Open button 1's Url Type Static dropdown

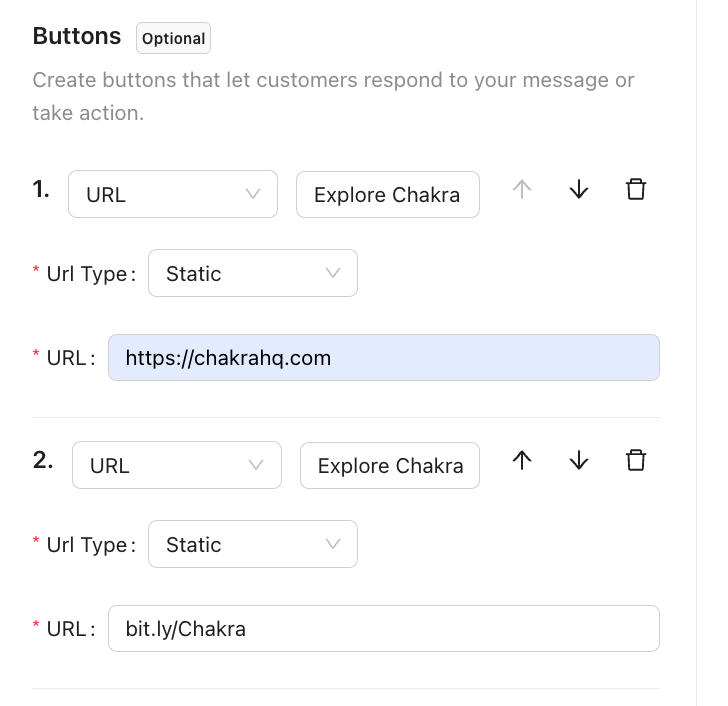[252, 274]
